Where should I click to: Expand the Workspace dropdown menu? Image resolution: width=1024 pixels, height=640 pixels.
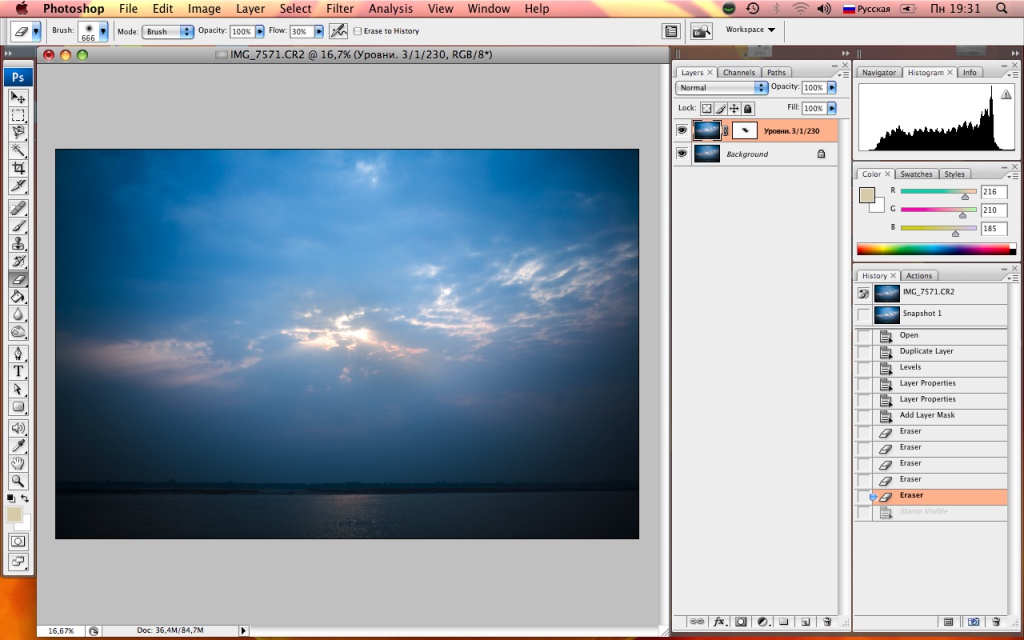(x=750, y=30)
